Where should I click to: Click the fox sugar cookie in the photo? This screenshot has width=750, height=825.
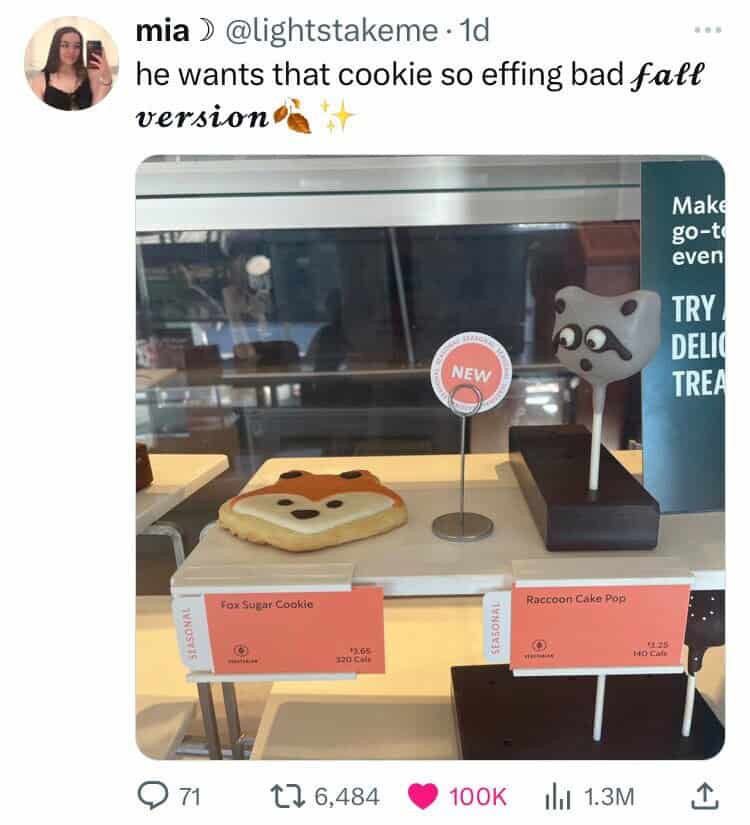tap(313, 510)
